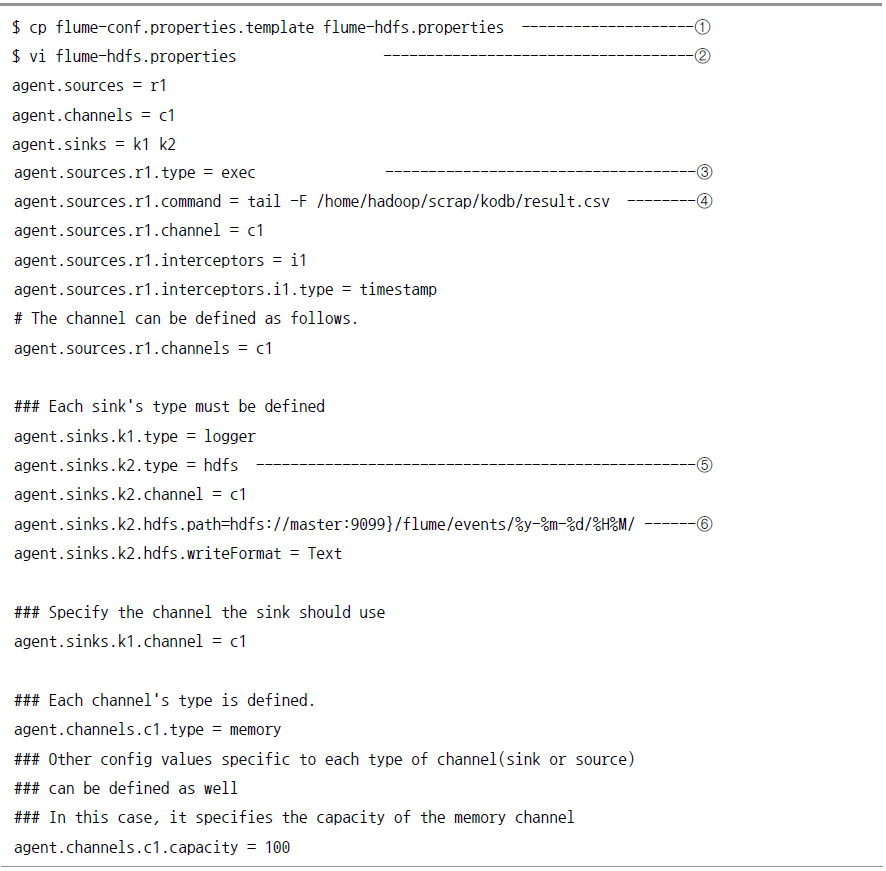Screen dimensions: 886x871
Task: Click the circled number 2 marker
Action: (702, 56)
